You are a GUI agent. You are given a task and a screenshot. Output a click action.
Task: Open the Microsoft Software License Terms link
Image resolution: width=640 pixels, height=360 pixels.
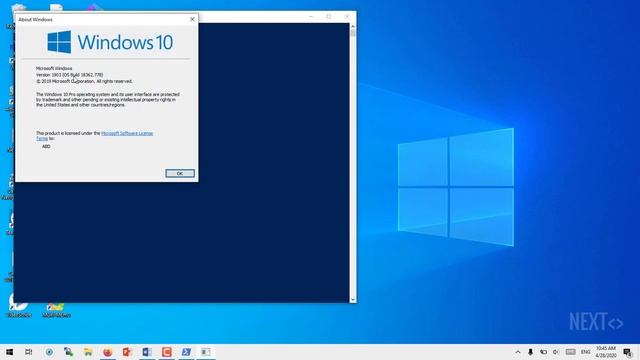click(127, 133)
